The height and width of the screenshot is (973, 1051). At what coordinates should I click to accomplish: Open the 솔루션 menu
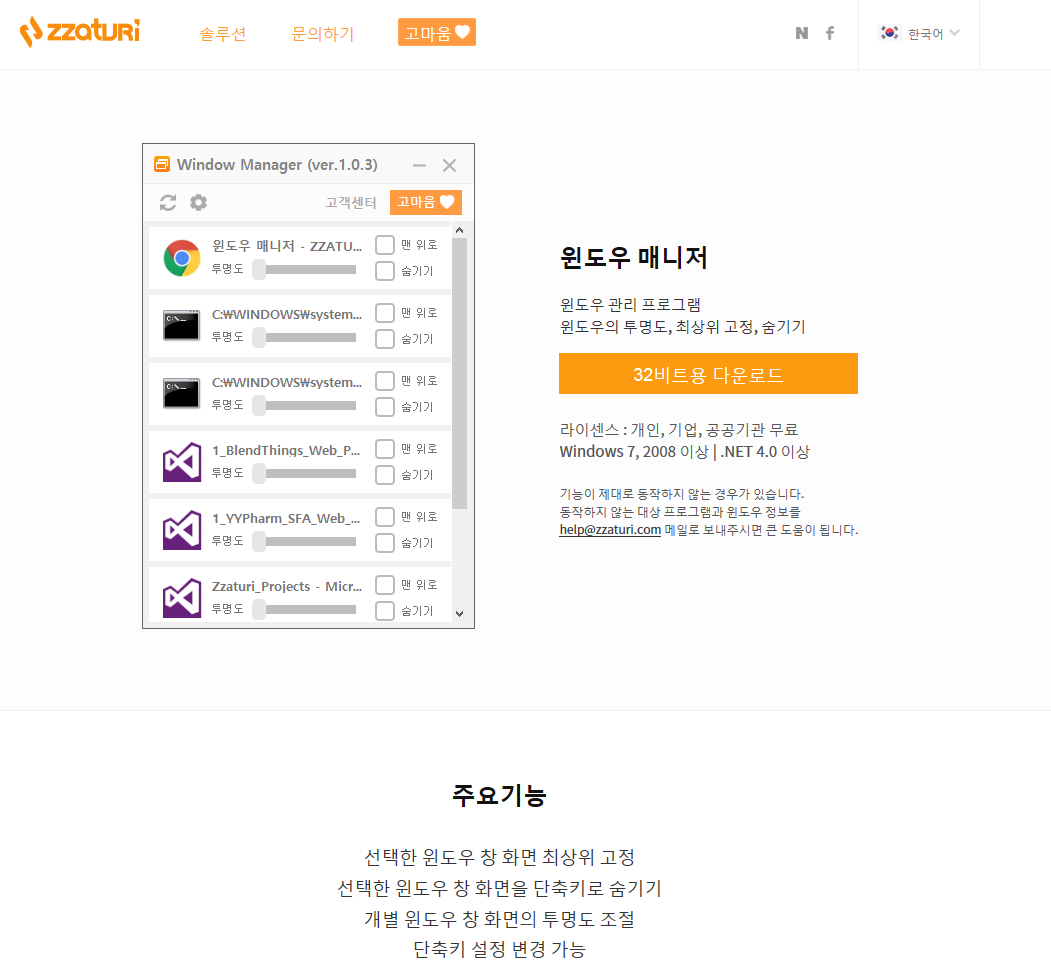[x=223, y=34]
